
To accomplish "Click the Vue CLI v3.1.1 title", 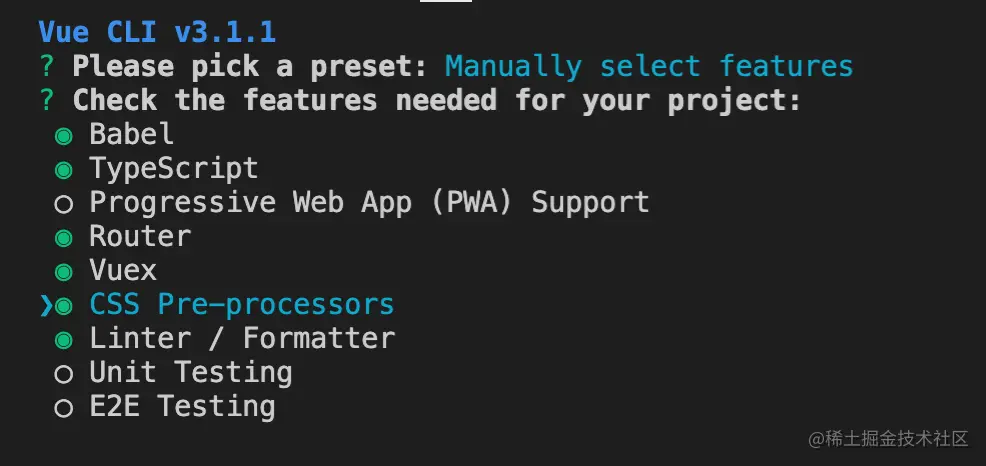I will 157,31.
